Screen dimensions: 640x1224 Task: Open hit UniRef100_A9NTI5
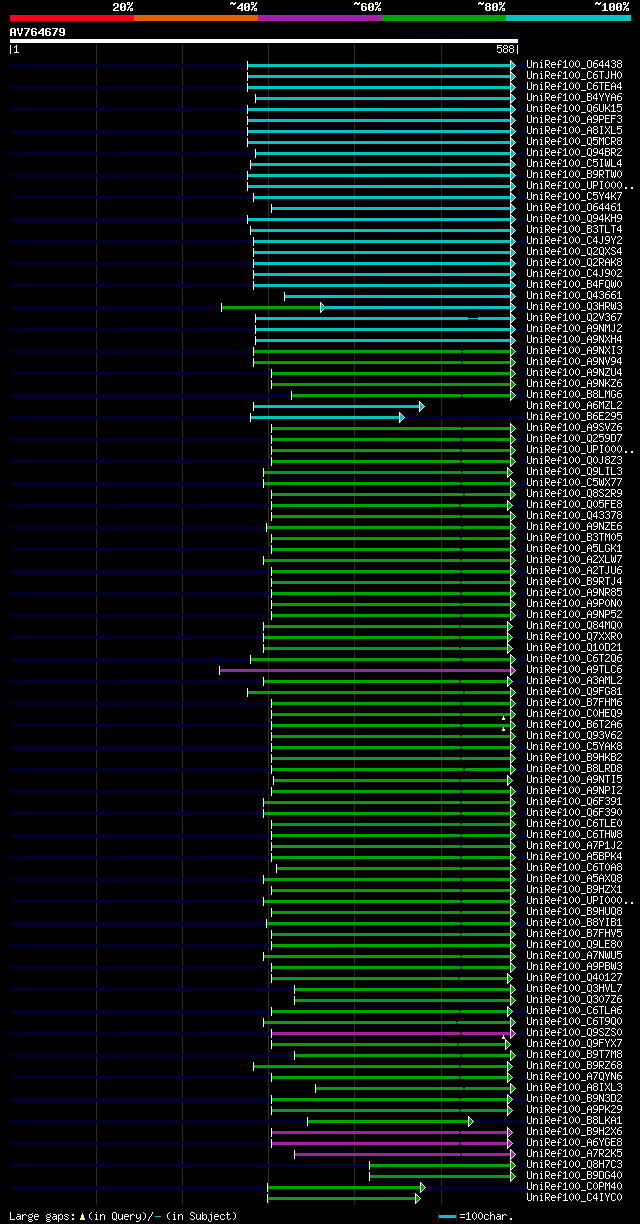coord(575,779)
